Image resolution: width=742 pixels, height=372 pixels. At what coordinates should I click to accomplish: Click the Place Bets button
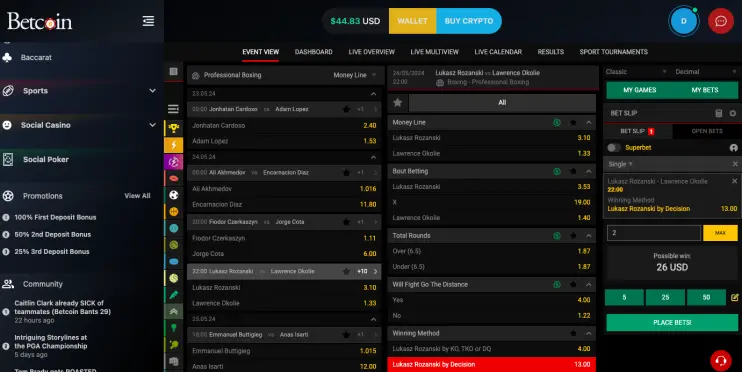pyautogui.click(x=672, y=322)
